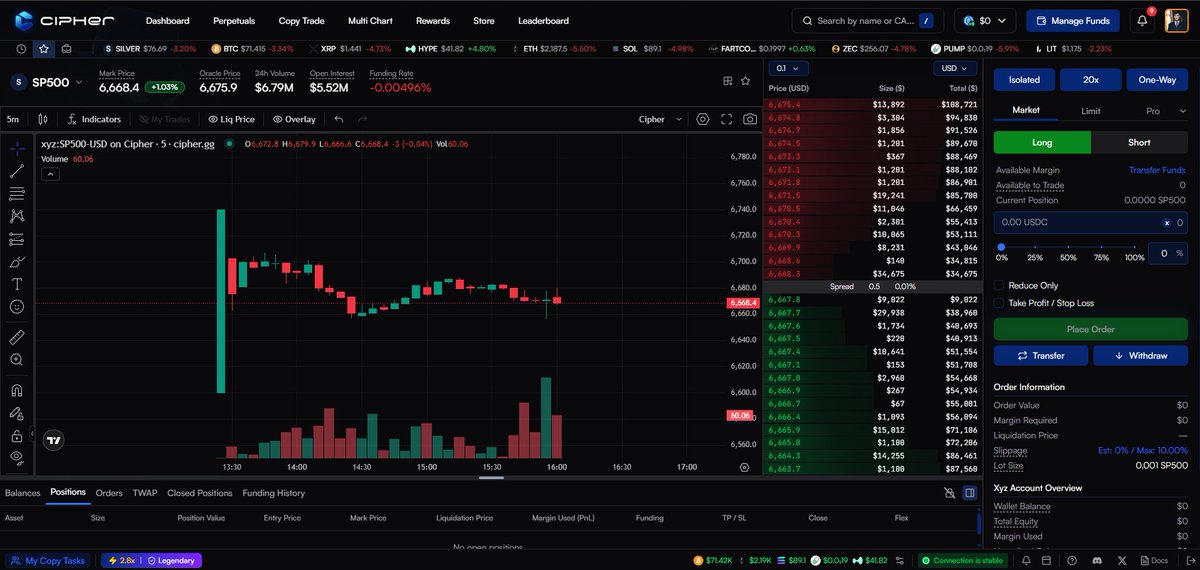Switch to the Limit order tab
Viewport: 1200px width, 570px height.
[1091, 112]
